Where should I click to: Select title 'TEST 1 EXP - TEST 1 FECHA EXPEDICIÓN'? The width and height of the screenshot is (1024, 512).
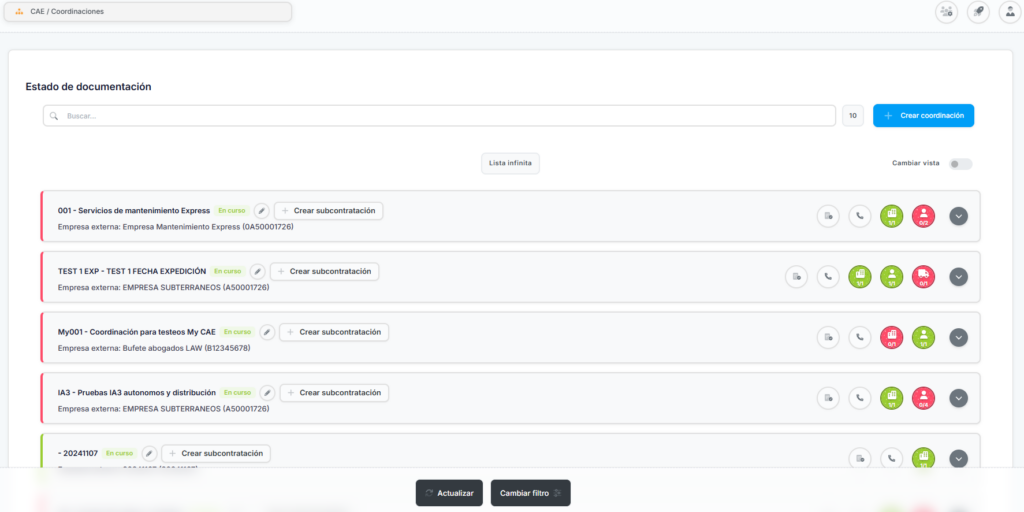tap(132, 271)
